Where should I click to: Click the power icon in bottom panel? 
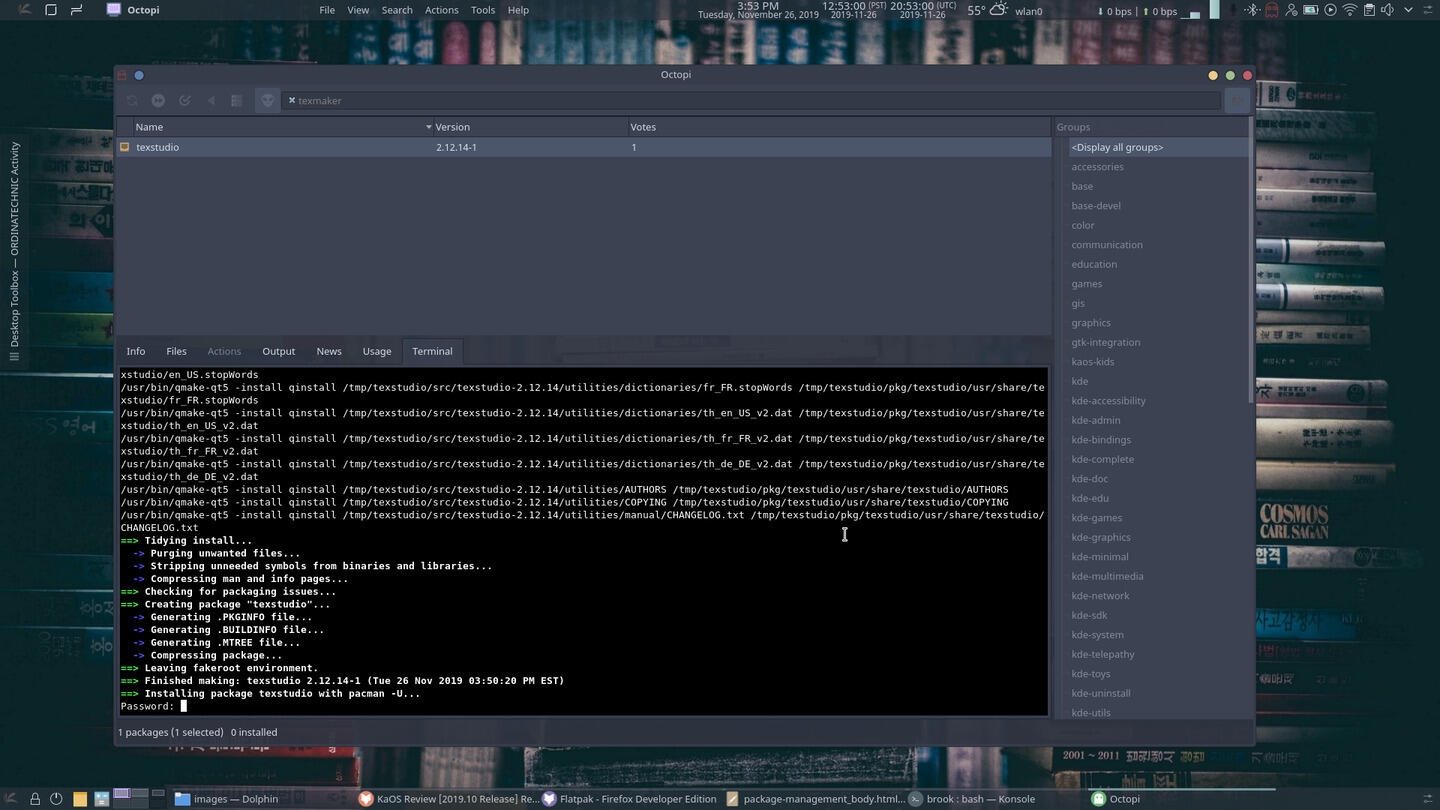pyautogui.click(x=56, y=799)
